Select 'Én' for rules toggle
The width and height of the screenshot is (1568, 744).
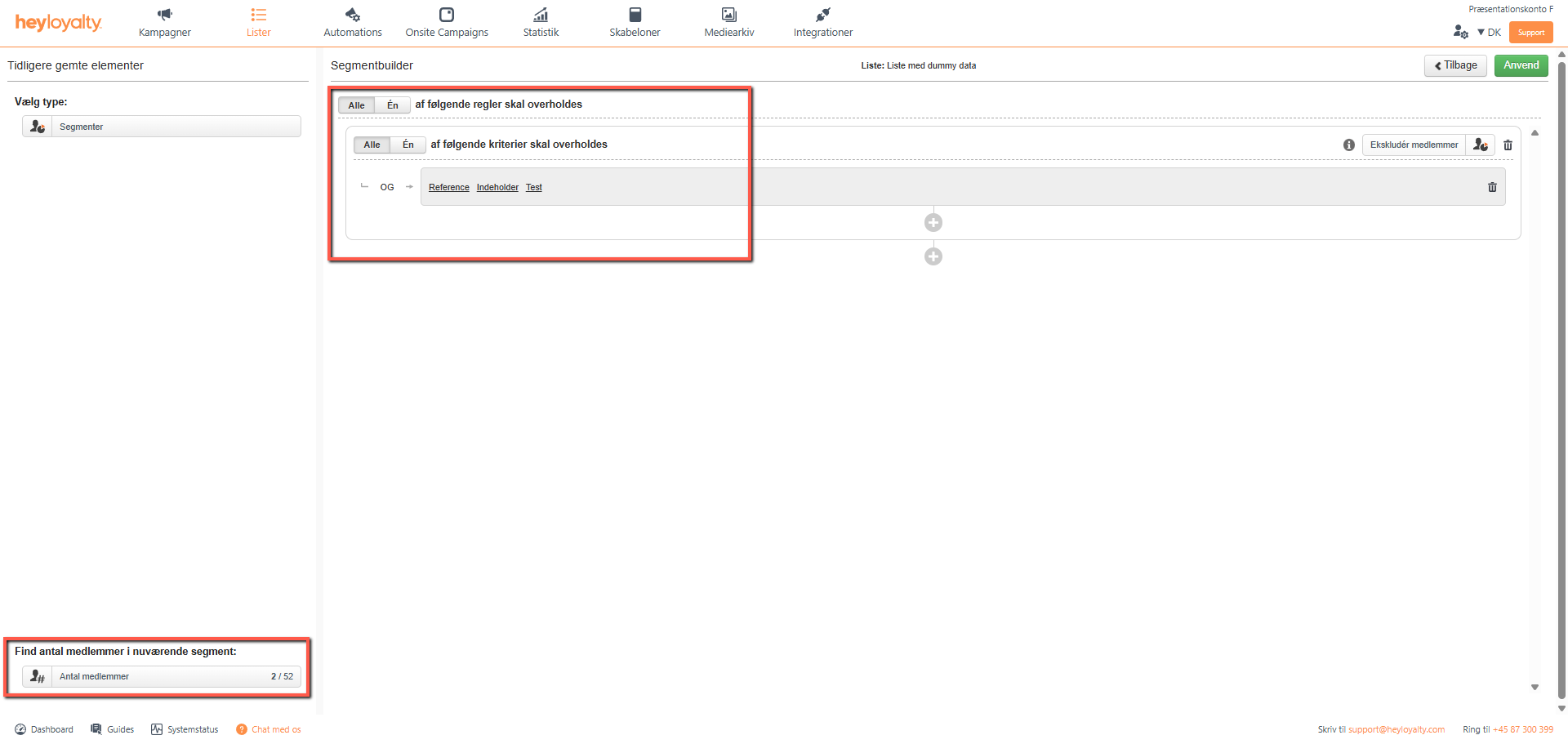coord(393,105)
